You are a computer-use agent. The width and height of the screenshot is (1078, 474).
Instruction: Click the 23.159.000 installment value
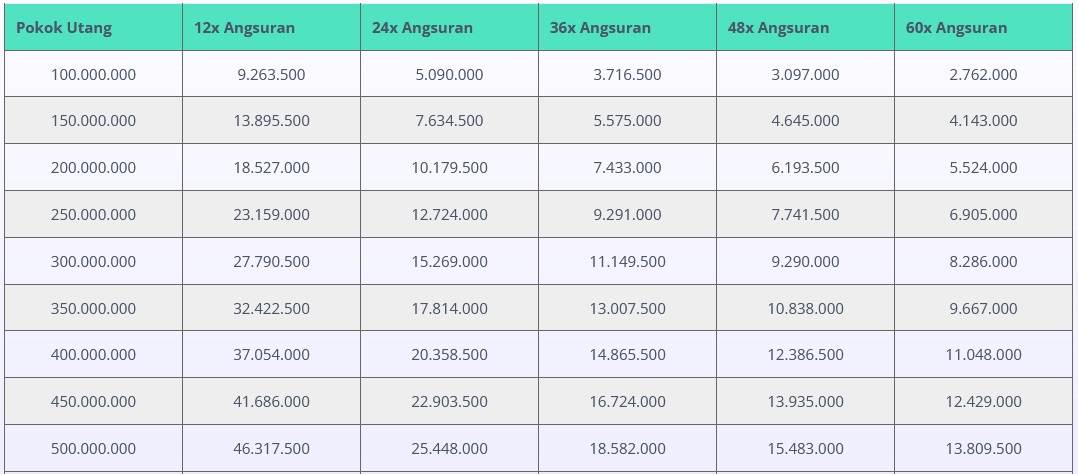point(271,215)
